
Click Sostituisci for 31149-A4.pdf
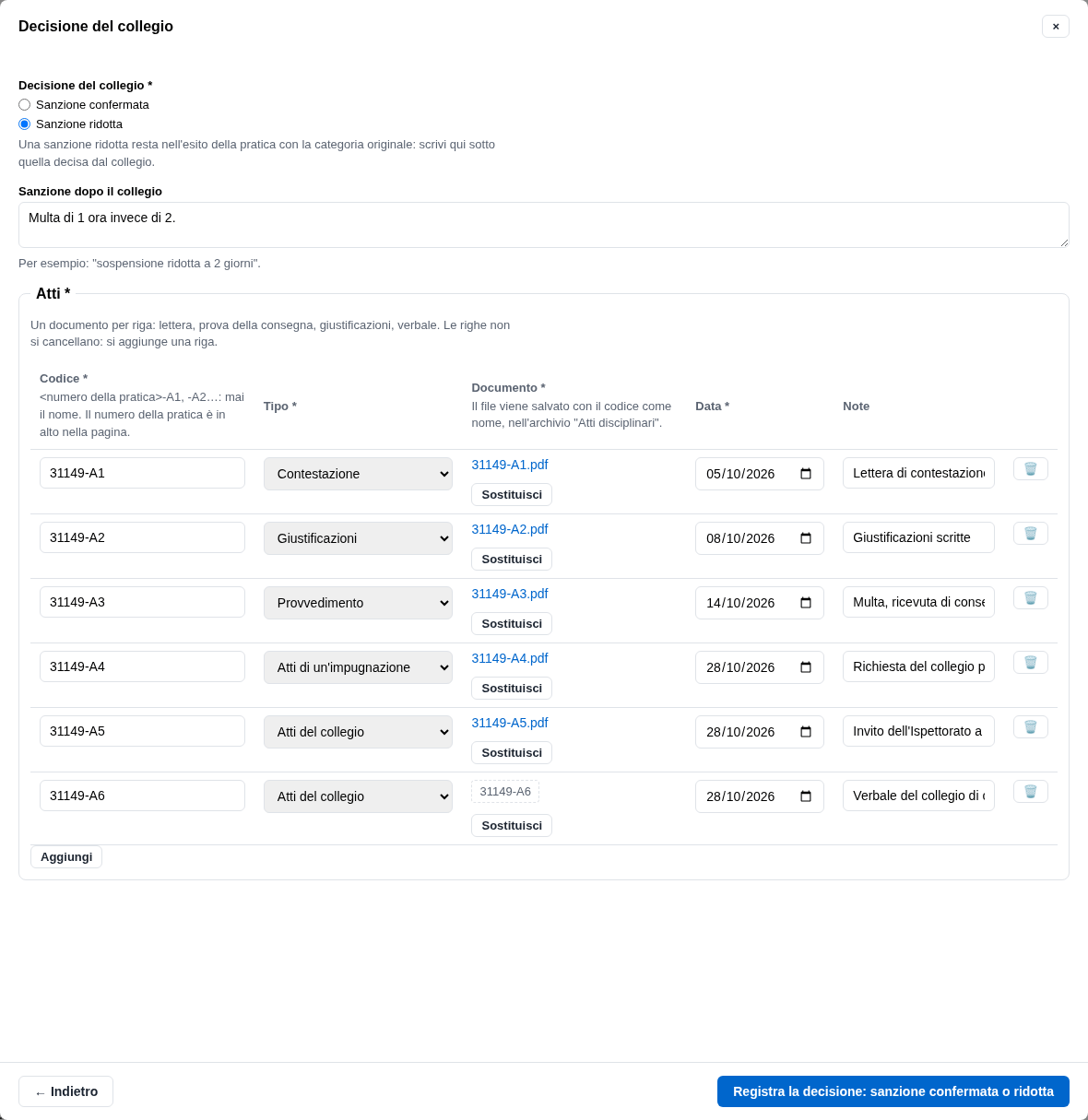coord(512,689)
